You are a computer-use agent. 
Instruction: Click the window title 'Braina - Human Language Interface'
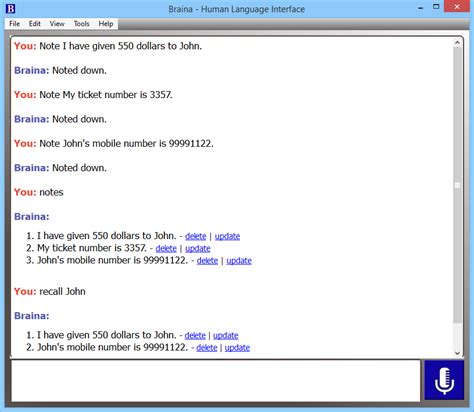click(236, 9)
